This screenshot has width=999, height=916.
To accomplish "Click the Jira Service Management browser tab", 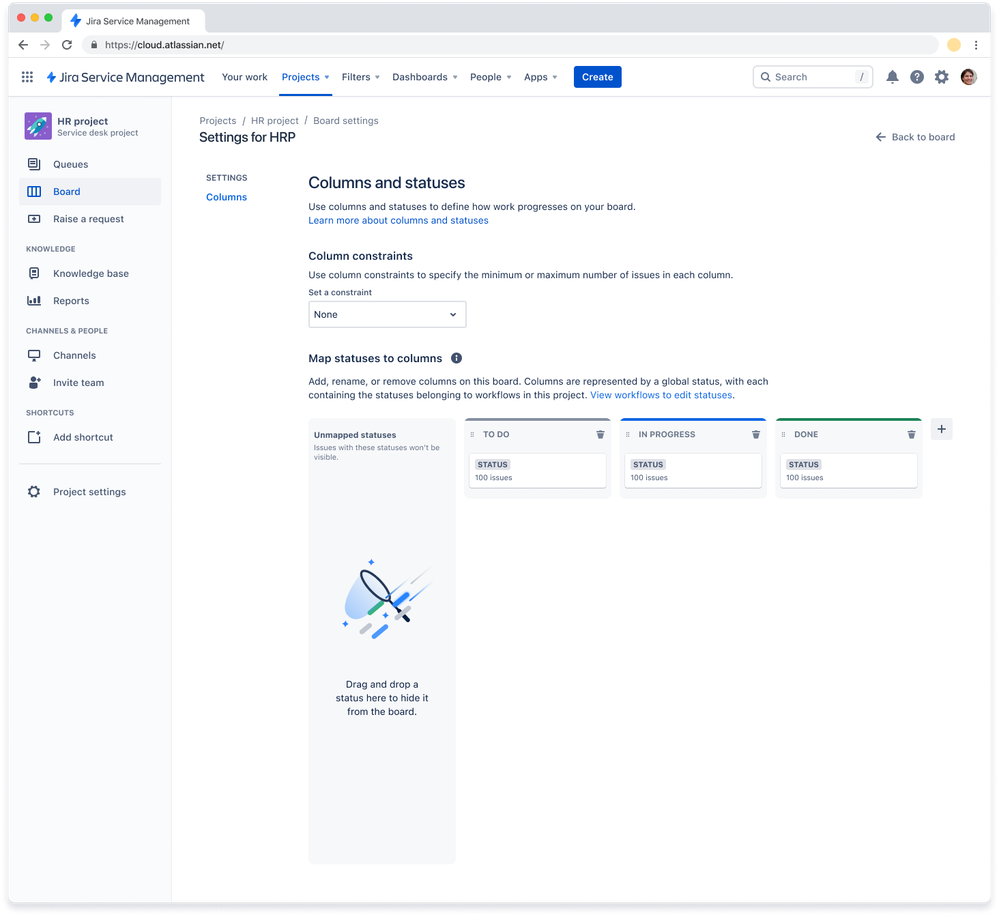I will [x=134, y=21].
